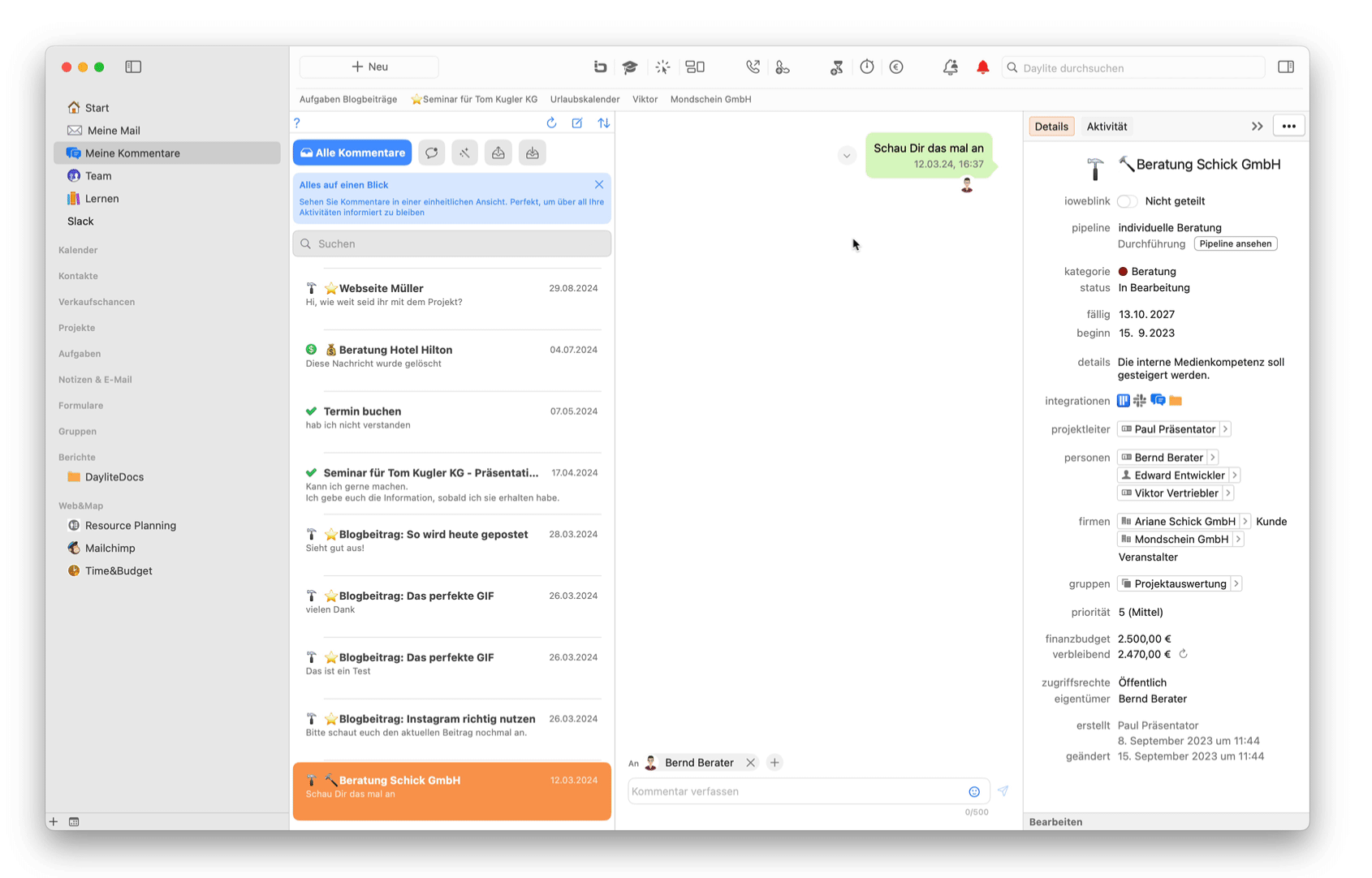Open the Viktor favorite

pos(645,99)
